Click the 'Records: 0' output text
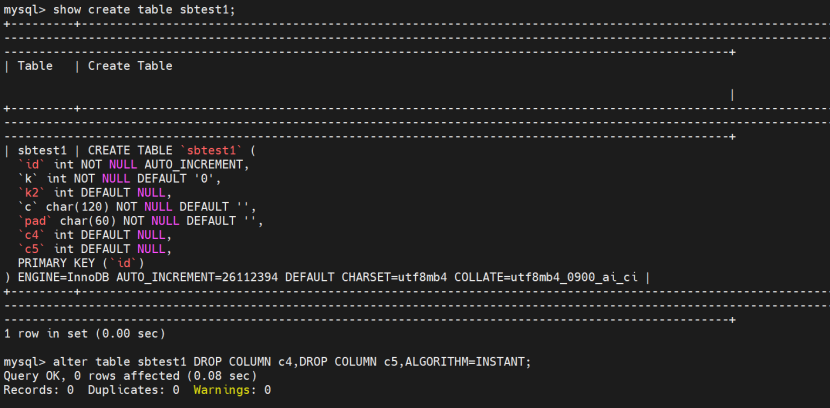The image size is (830, 408). (x=39, y=389)
